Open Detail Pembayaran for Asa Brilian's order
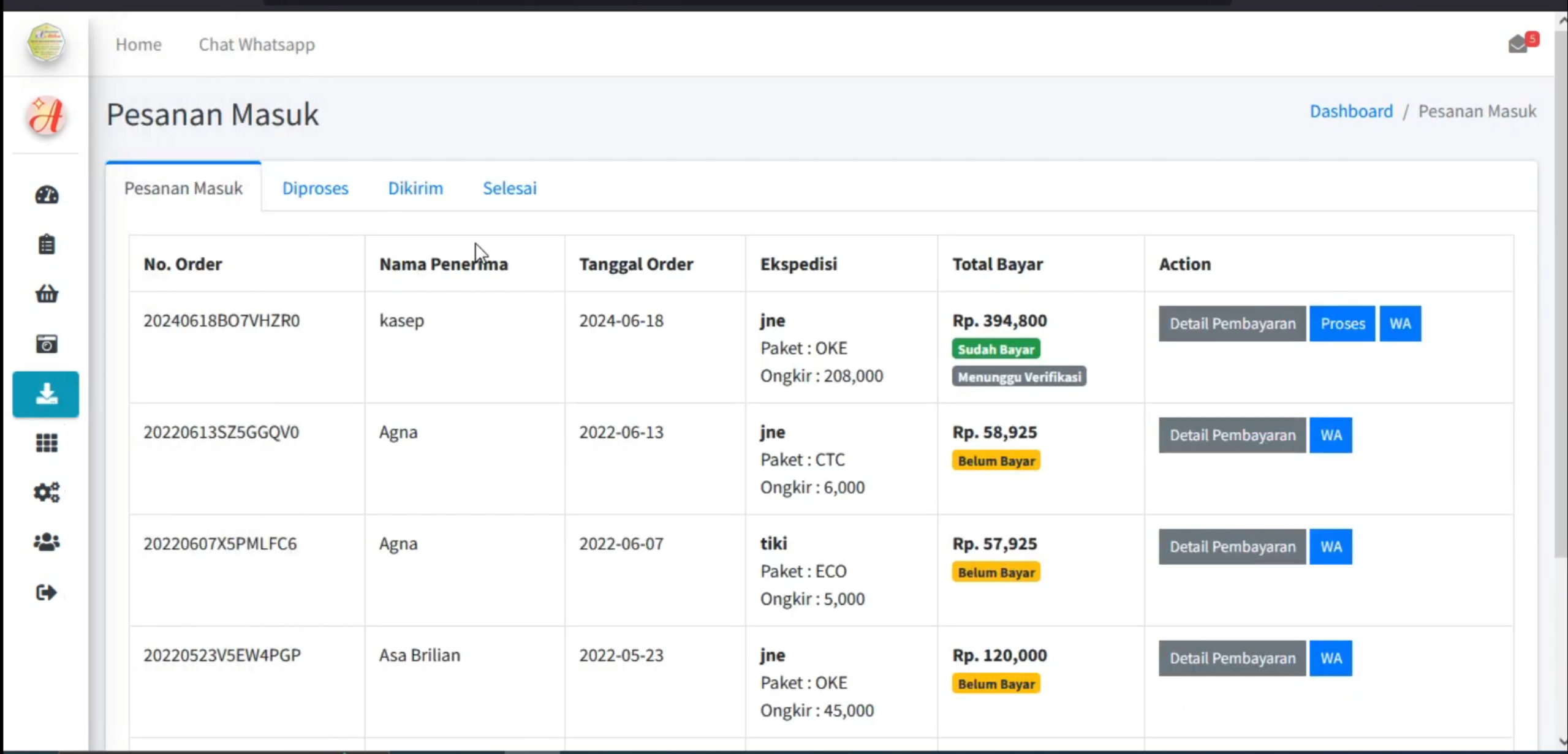The image size is (1568, 754). click(x=1232, y=658)
